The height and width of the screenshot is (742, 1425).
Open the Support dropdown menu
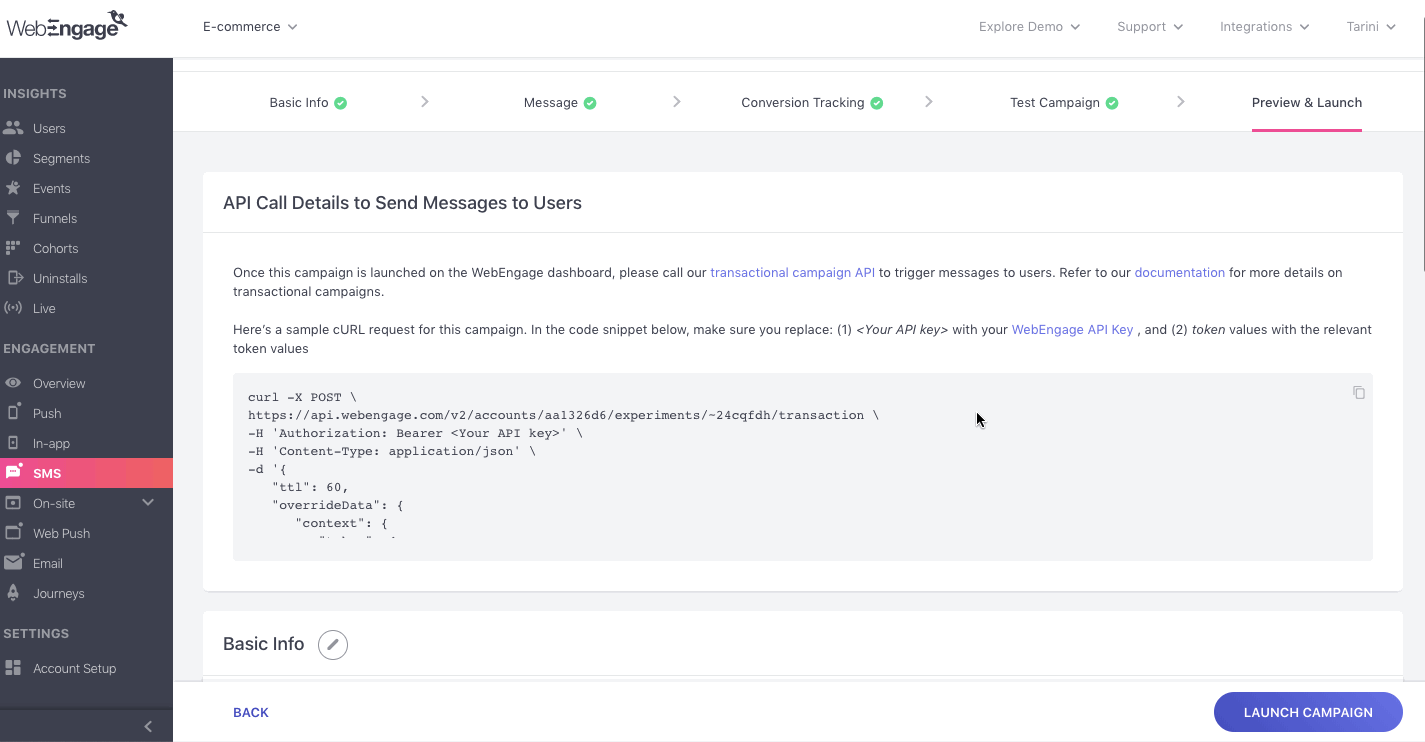click(x=1150, y=27)
